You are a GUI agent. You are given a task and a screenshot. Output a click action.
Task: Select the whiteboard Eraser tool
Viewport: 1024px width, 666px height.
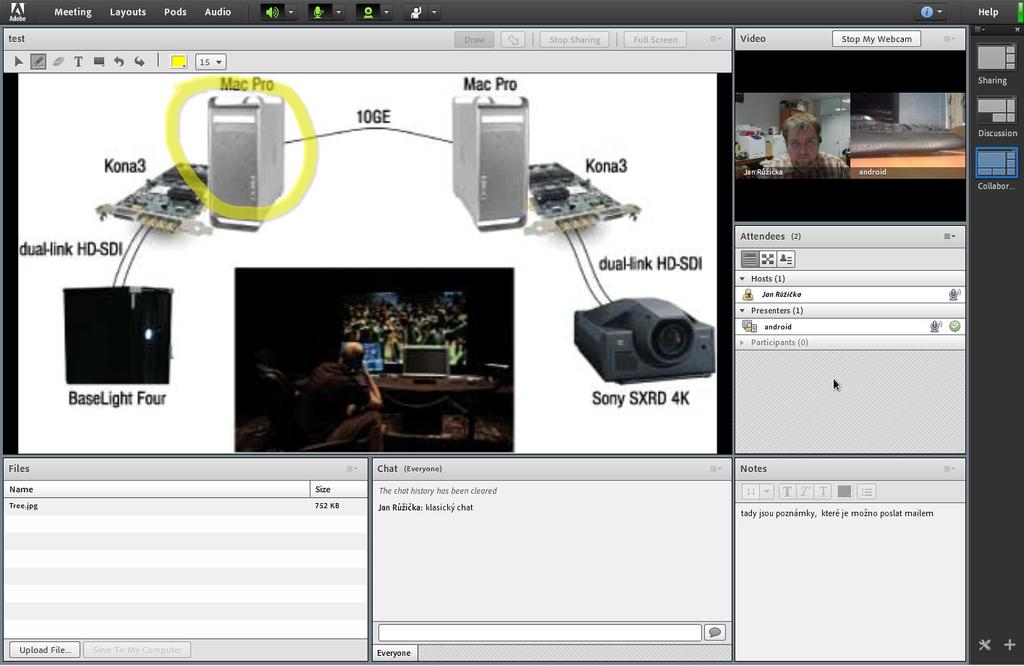(58, 61)
